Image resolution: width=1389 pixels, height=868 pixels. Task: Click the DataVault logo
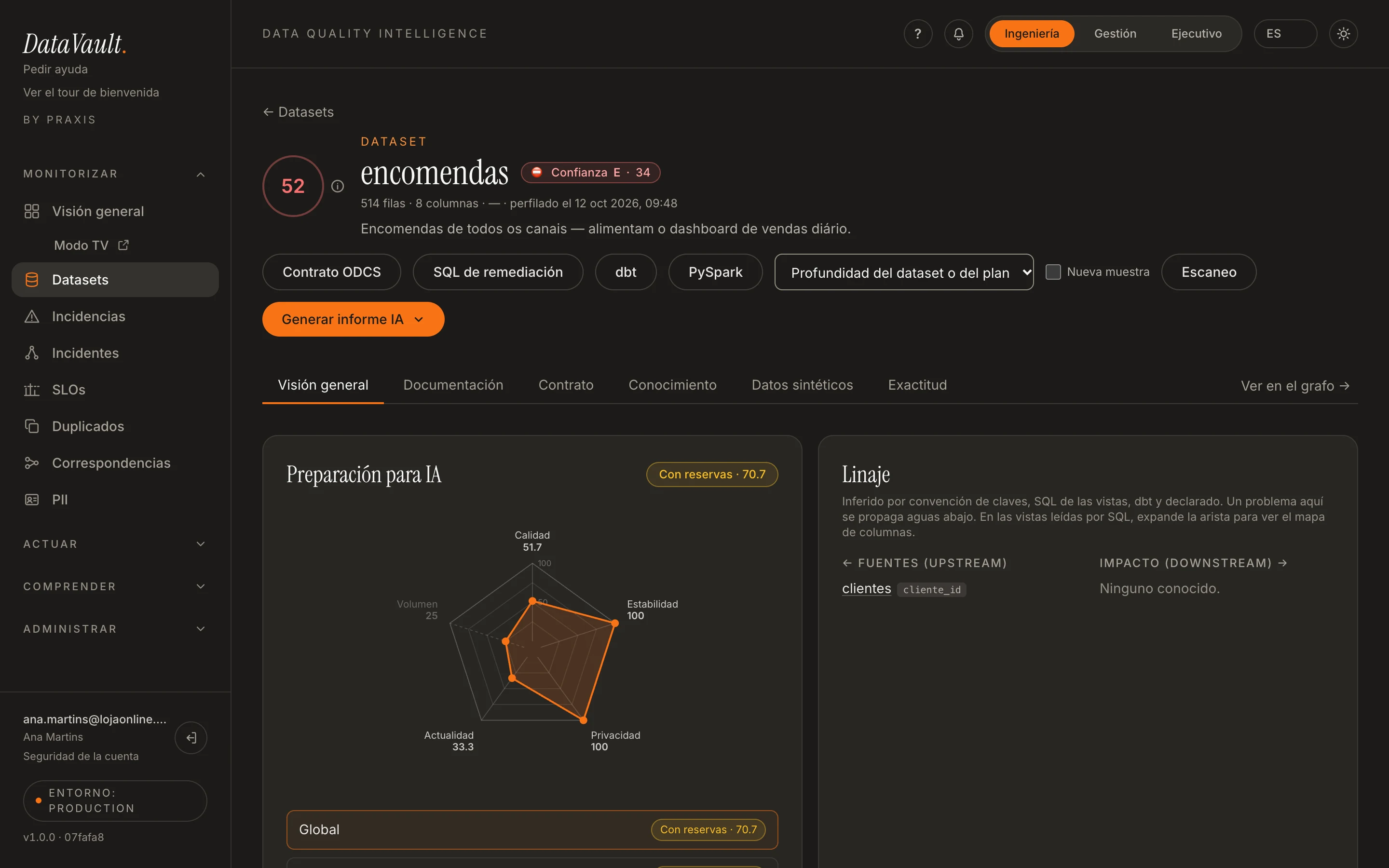pos(74,44)
